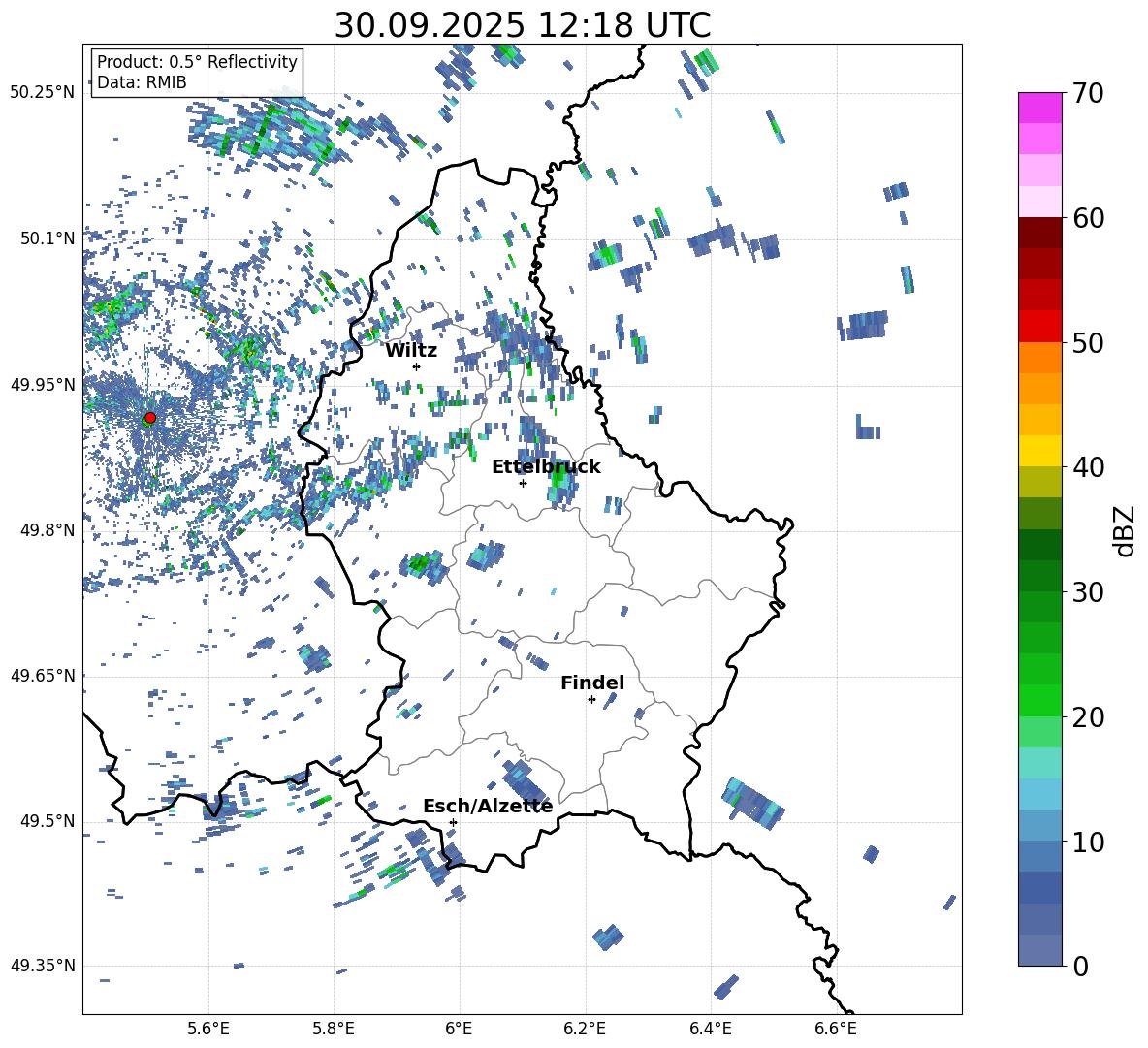Click the colorbar tick label 20
This screenshot has height=1048, width=1148.
[x=1088, y=716]
